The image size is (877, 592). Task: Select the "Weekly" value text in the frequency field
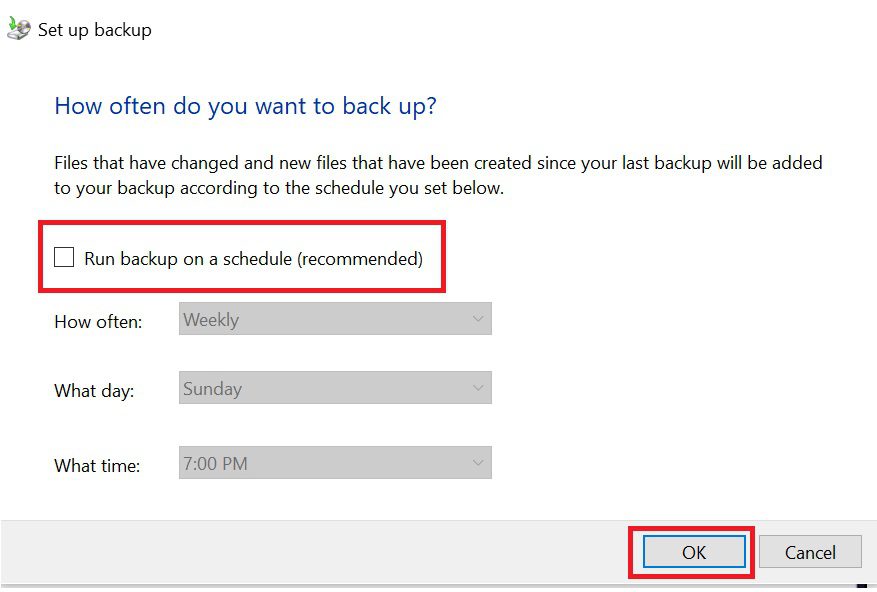coord(211,320)
